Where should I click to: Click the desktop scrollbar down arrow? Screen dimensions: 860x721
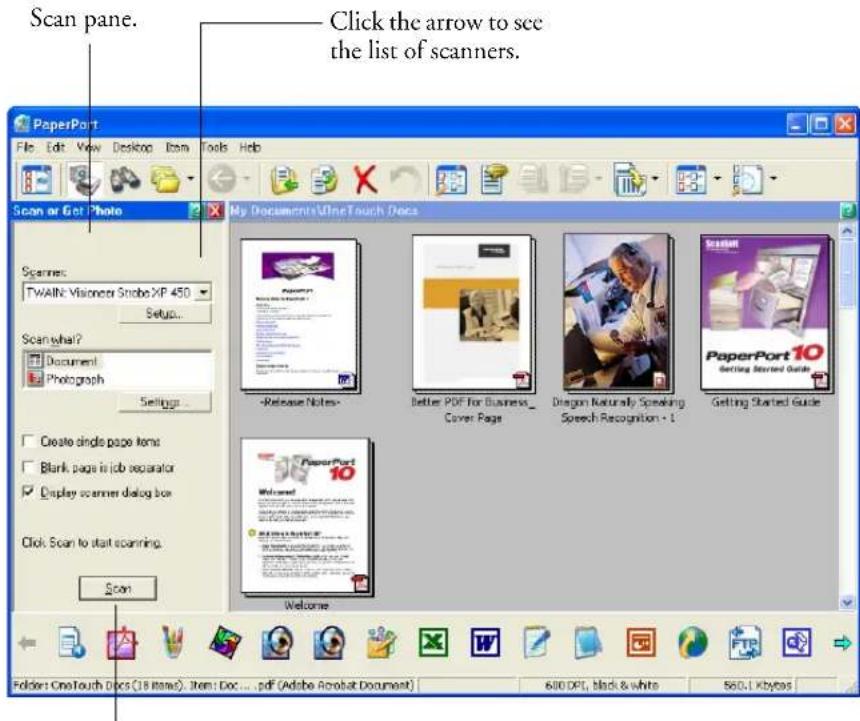click(847, 603)
